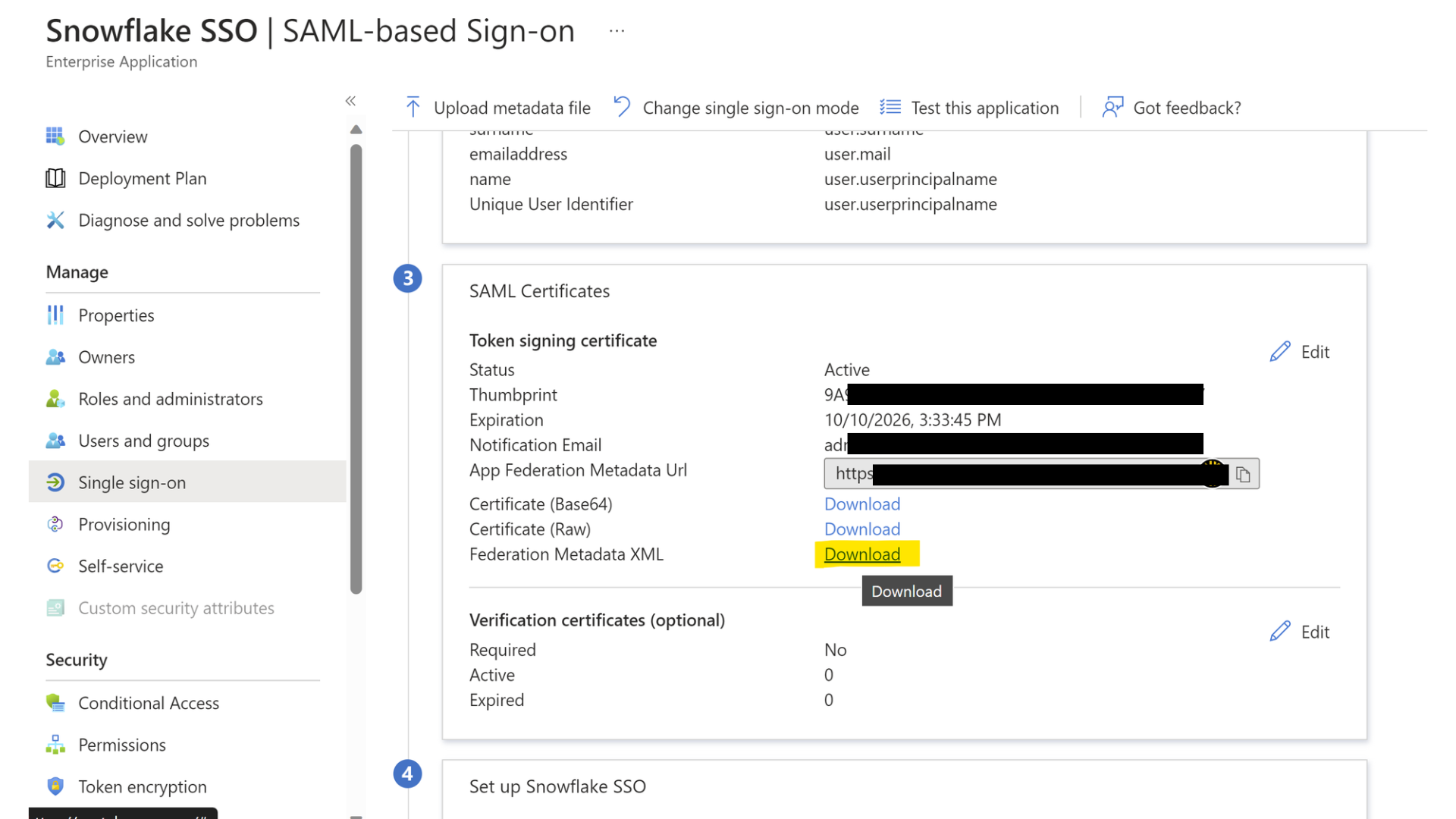Click the Conditional Access icon
This screenshot has width=1456, height=819.
pos(55,702)
